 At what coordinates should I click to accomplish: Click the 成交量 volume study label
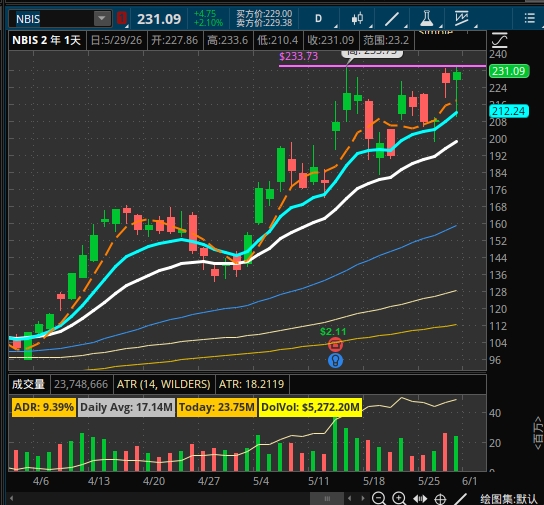click(x=29, y=384)
